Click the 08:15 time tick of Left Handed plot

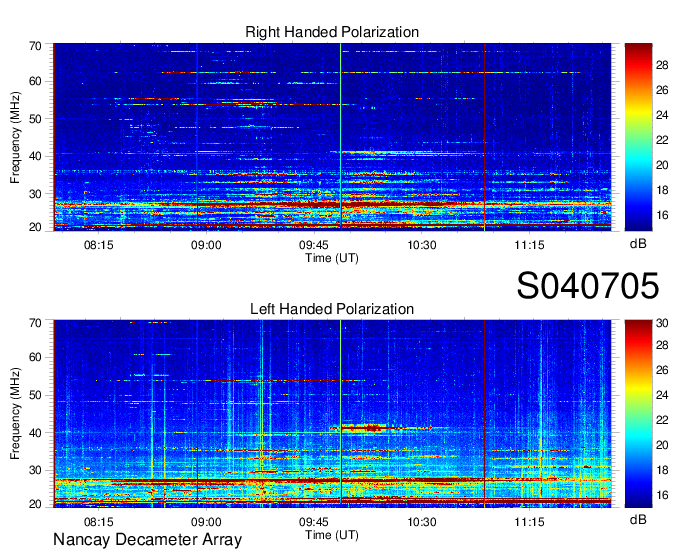98,522
